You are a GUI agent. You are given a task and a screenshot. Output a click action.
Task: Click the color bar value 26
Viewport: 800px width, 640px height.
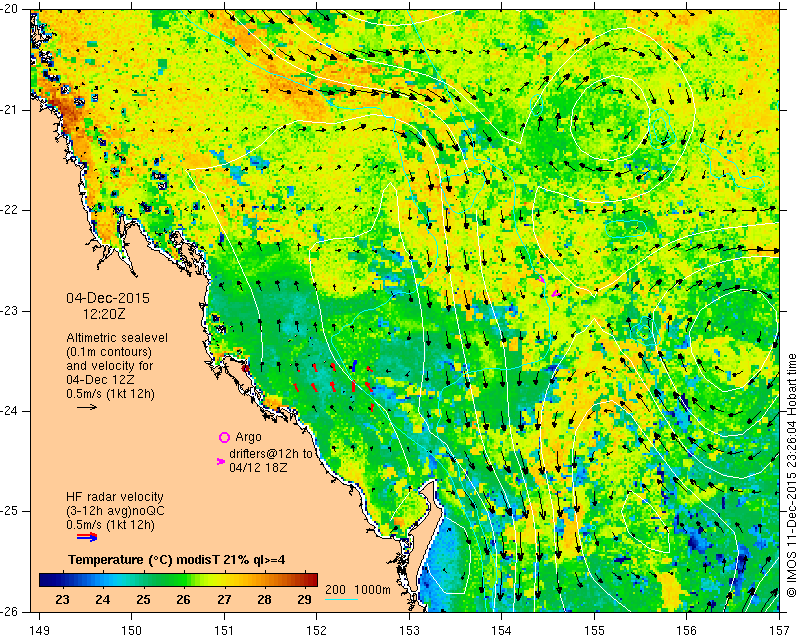pyautogui.click(x=183, y=599)
